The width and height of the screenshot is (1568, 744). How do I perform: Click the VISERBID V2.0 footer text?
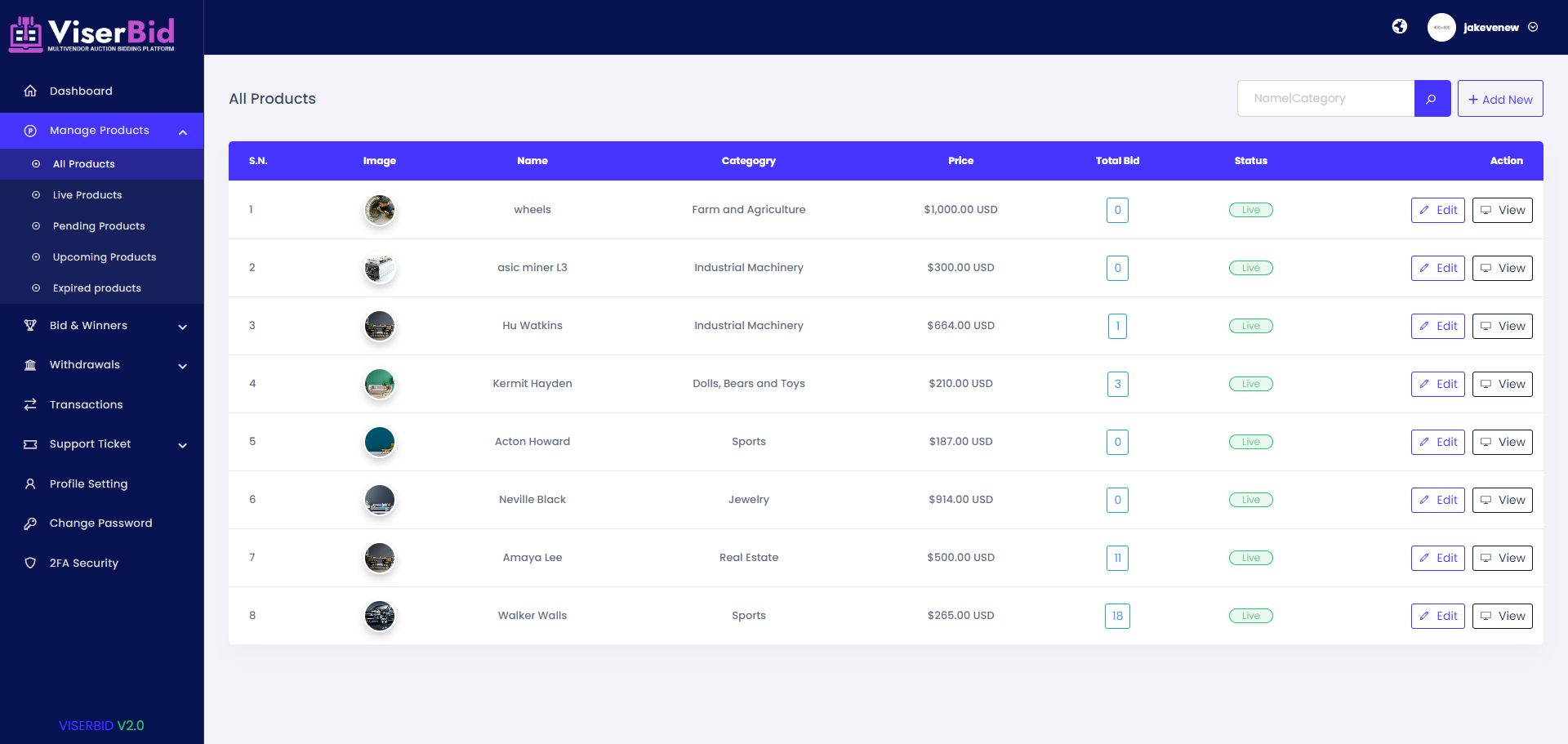[x=101, y=725]
